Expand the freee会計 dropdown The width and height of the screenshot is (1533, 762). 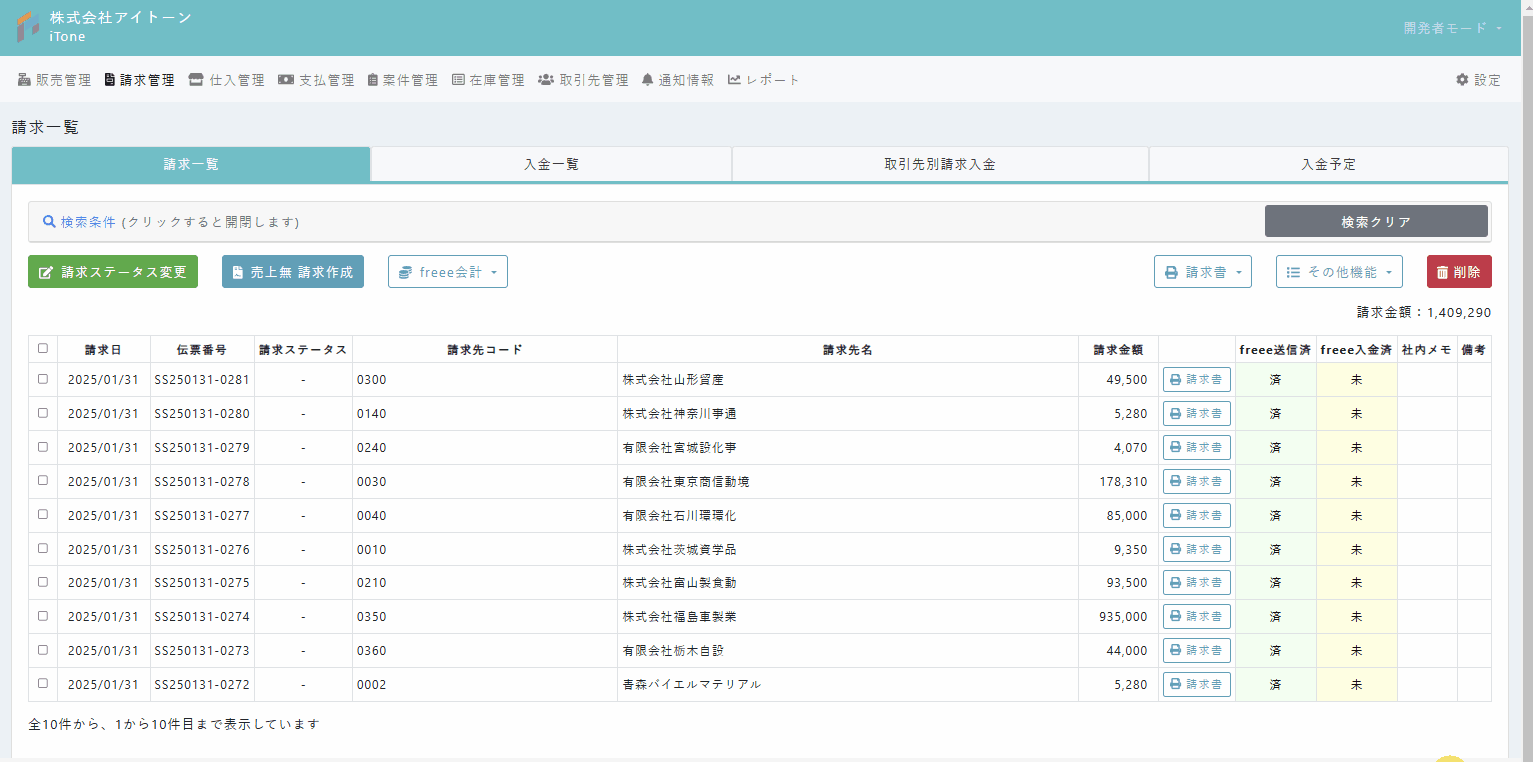[x=447, y=272]
